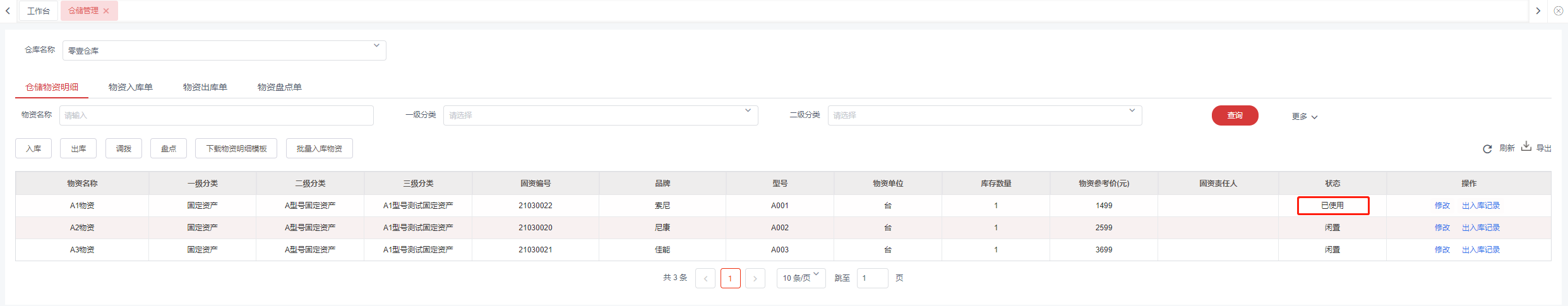Switch to the 物资盘点单 tab
Viewport: 1568px width, 306px height.
click(x=279, y=87)
